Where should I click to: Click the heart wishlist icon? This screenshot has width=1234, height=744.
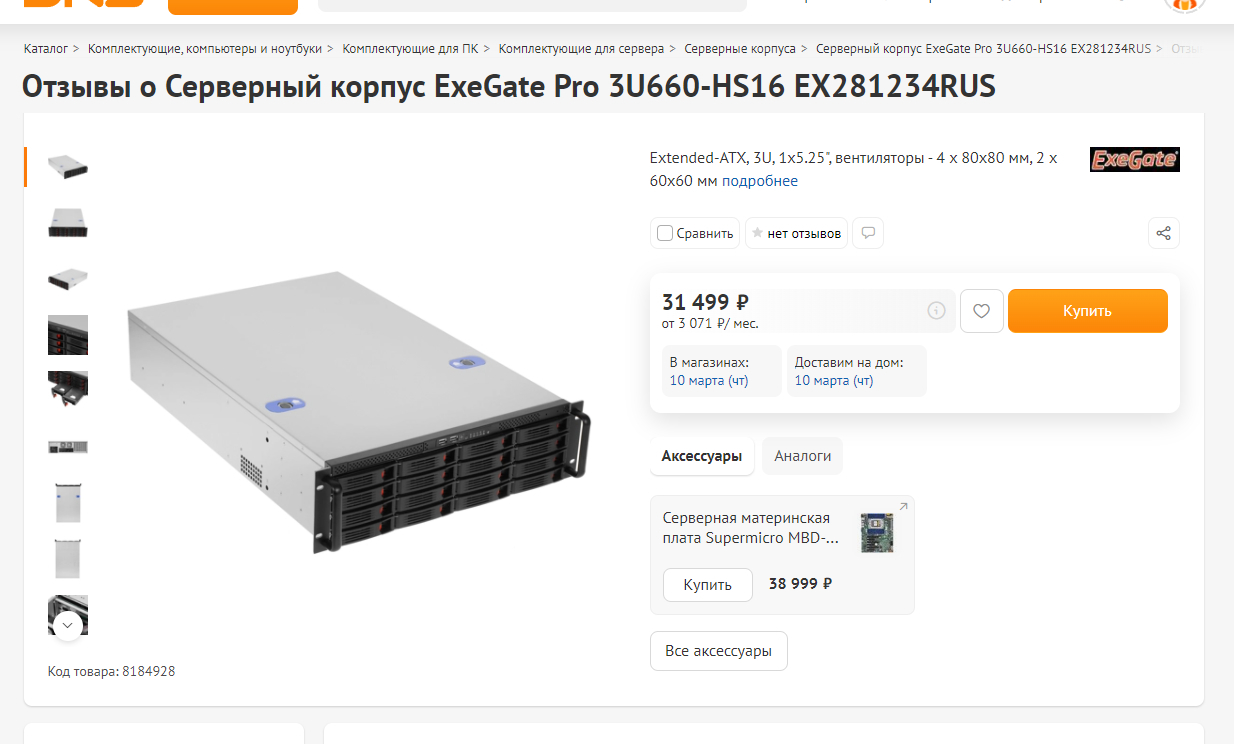click(x=981, y=311)
